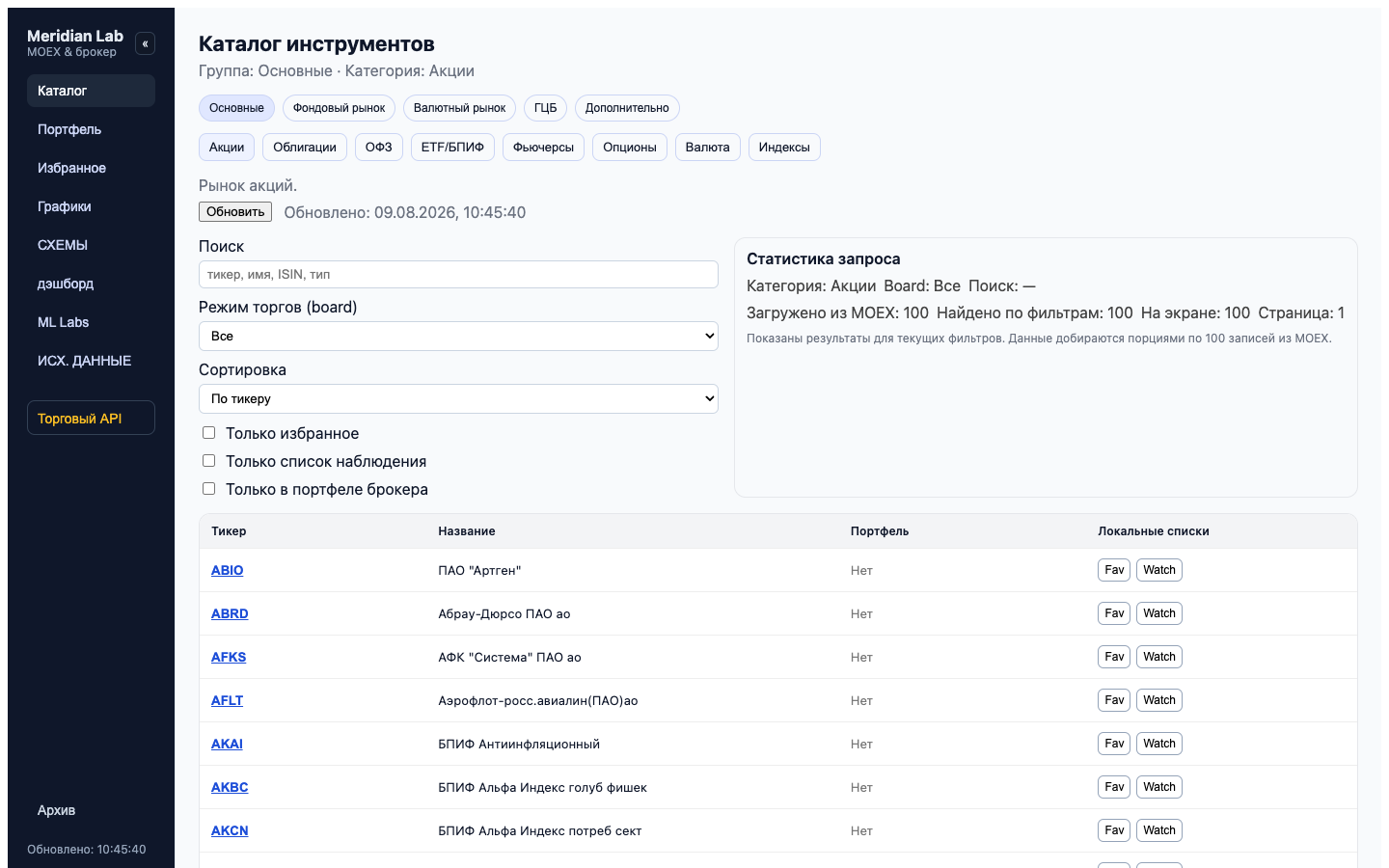The height and width of the screenshot is (868, 1389).
Task: Open the Сортировка dropdown
Action: click(458, 398)
